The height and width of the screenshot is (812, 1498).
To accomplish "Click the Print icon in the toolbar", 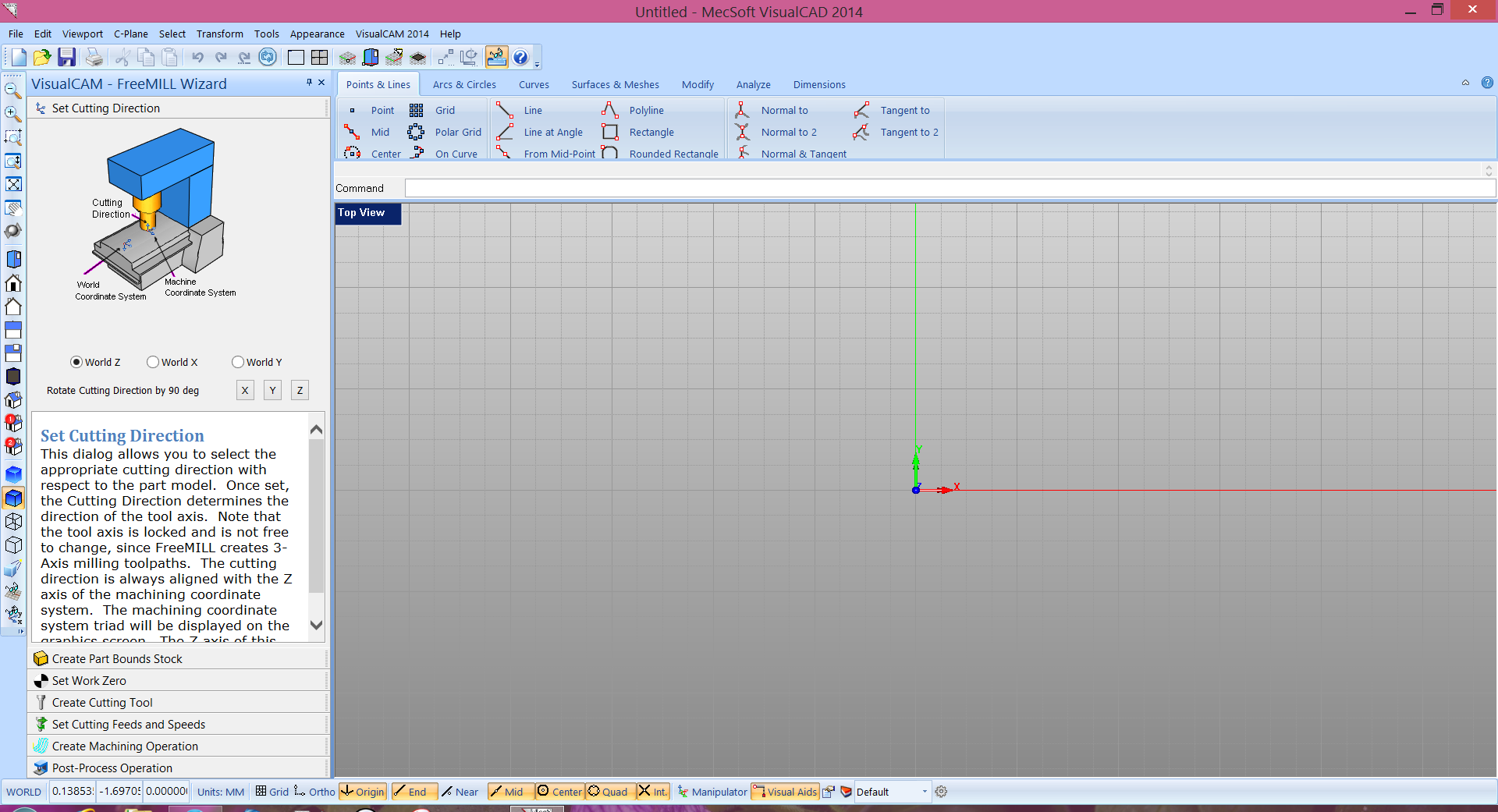I will (94, 57).
